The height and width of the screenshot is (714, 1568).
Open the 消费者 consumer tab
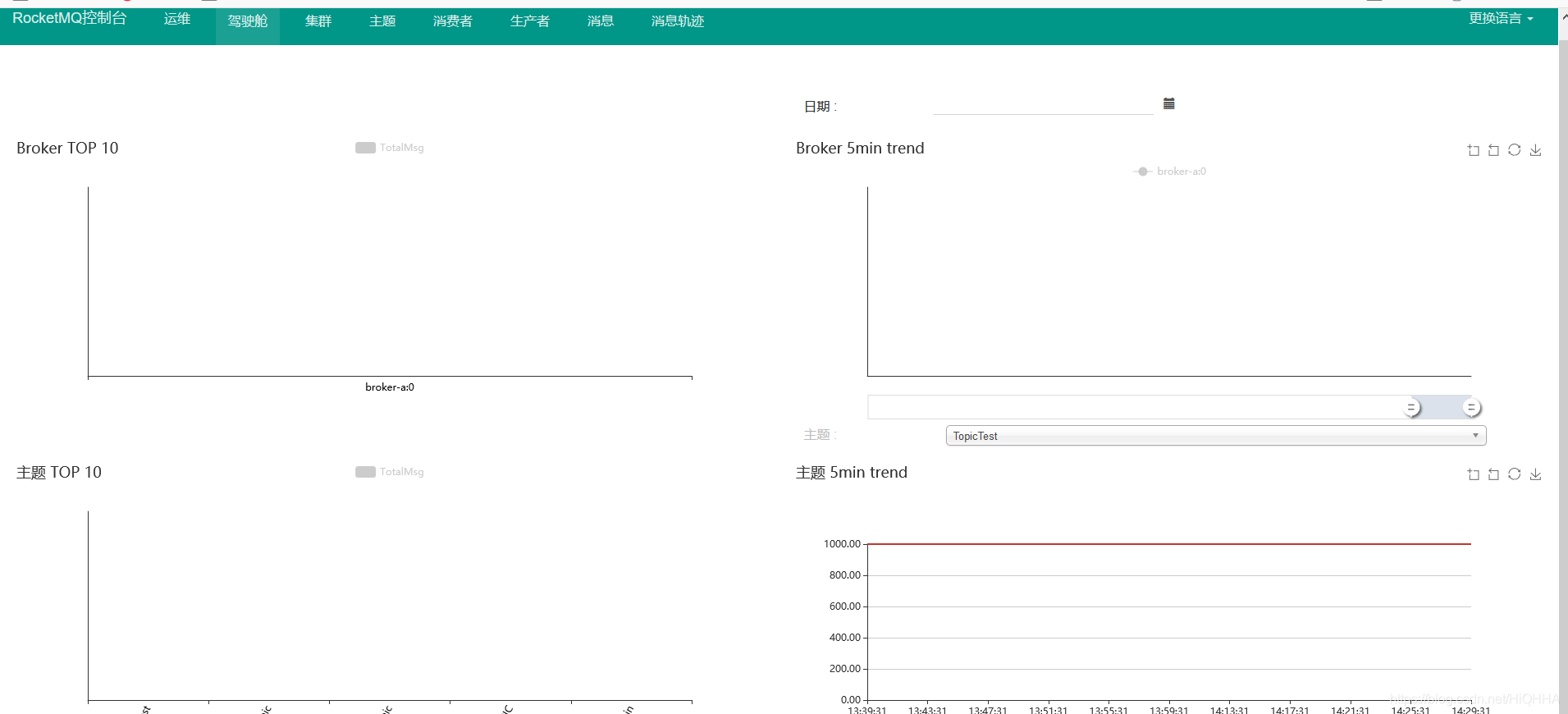click(453, 21)
